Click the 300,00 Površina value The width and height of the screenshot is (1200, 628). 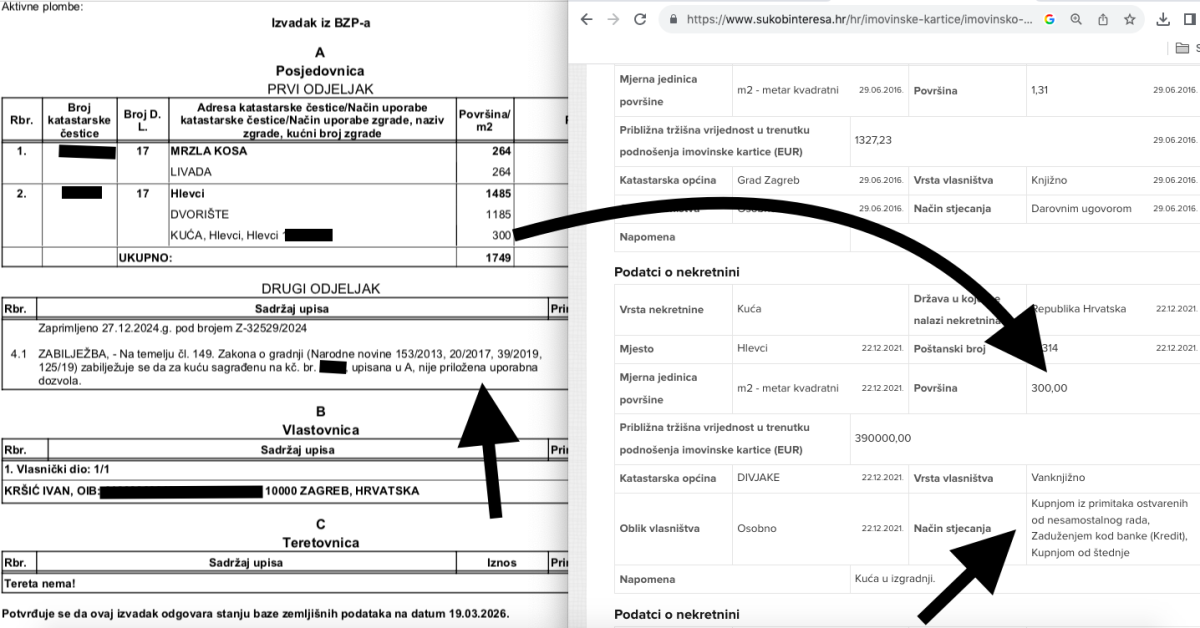1048,388
